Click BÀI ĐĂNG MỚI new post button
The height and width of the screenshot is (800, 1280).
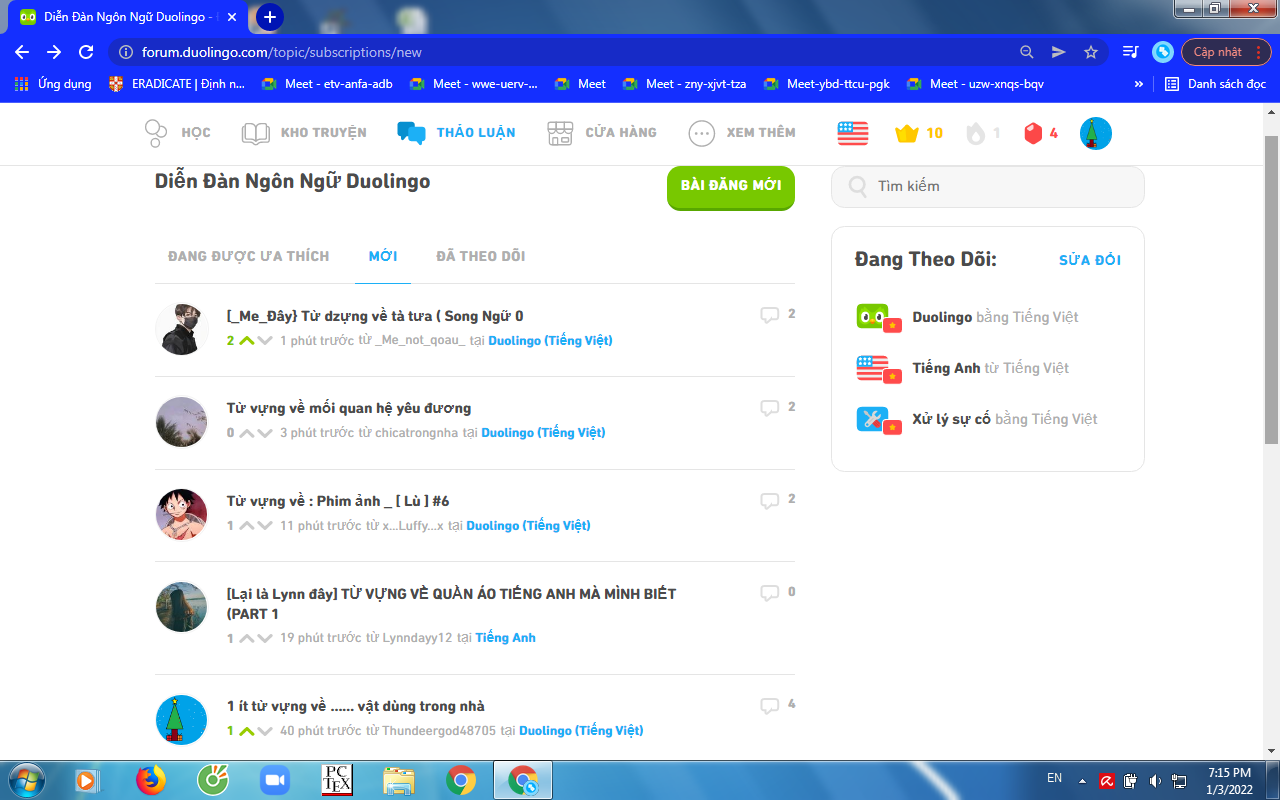[731, 187]
